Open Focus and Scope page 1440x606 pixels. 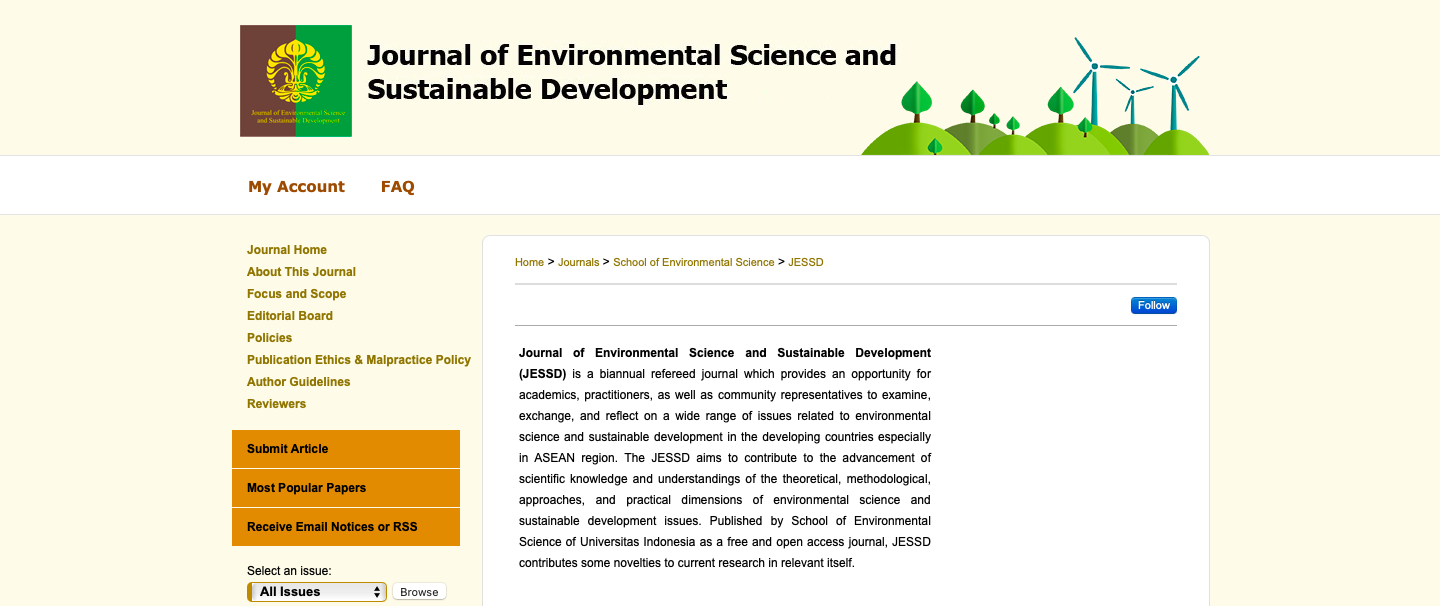pos(296,294)
